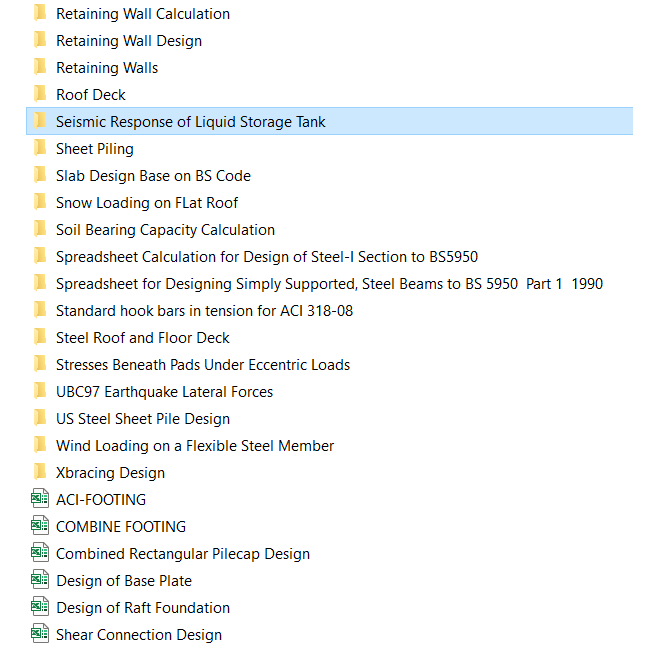Select Slab Design Base on BS Code folder
Viewport: 652px width, 652px height.
coord(153,176)
